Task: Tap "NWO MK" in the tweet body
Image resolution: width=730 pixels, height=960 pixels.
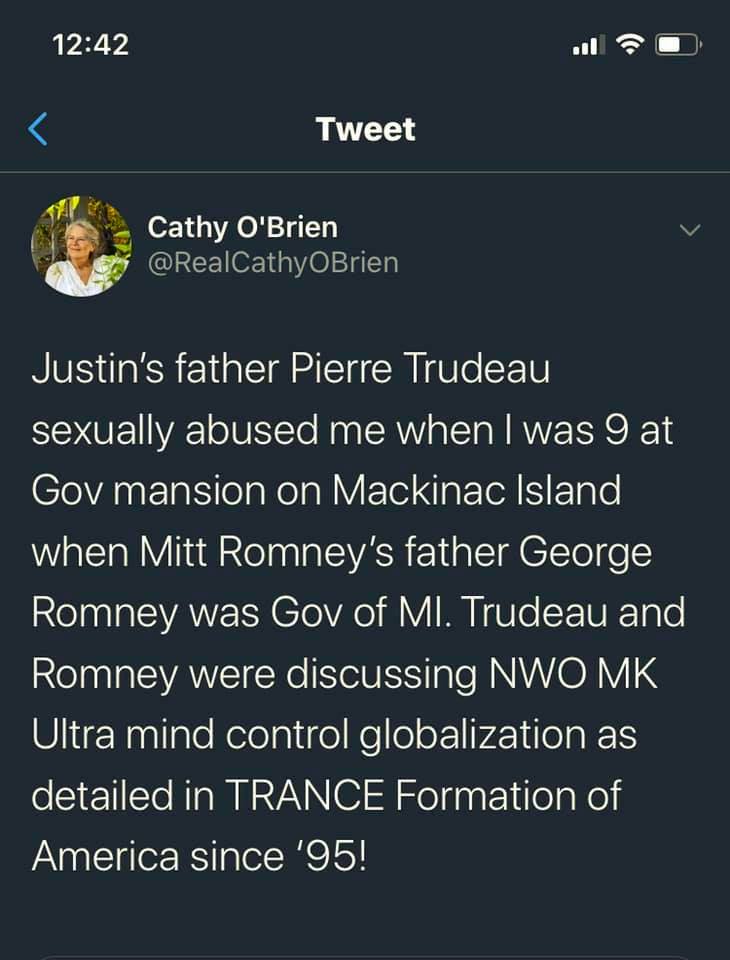Action: (x=573, y=674)
